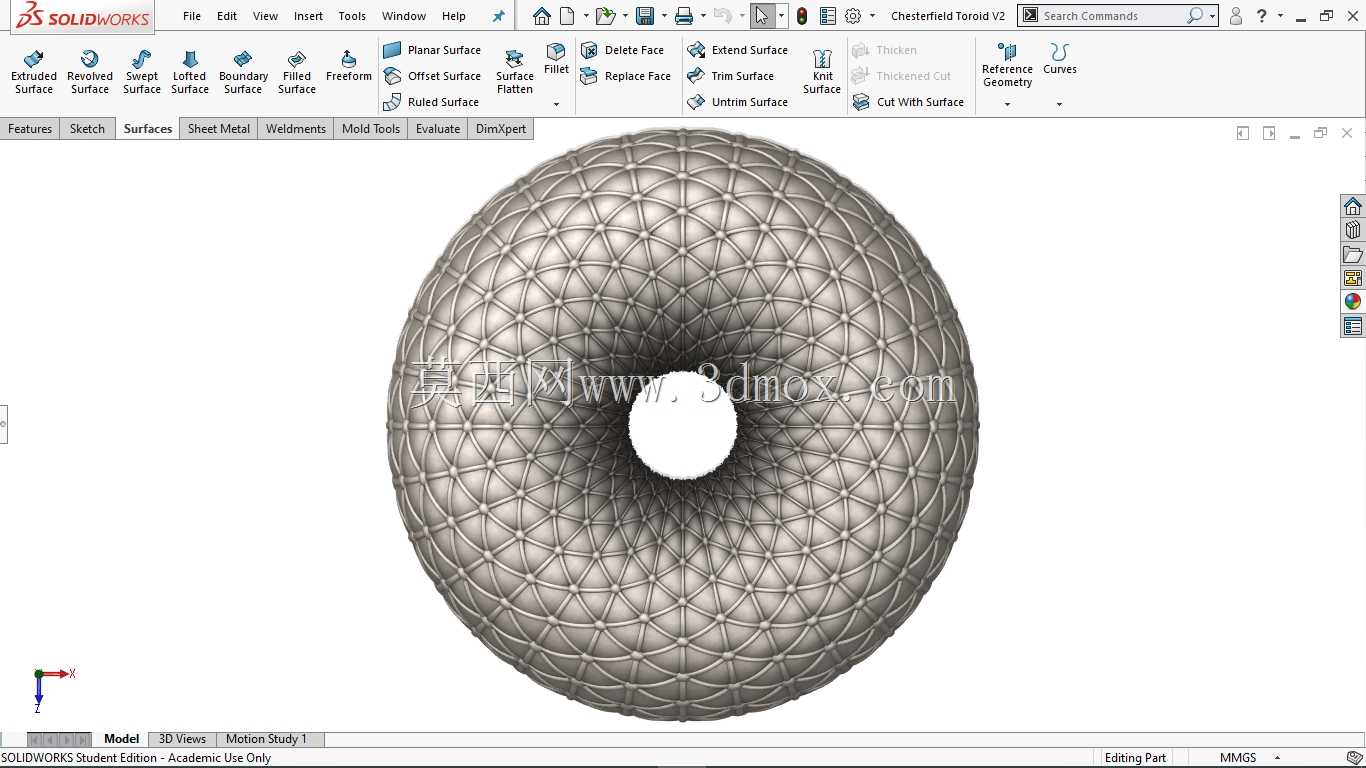Expand the Help question mark dropdown
1366x768 pixels.
[x=1280, y=16]
